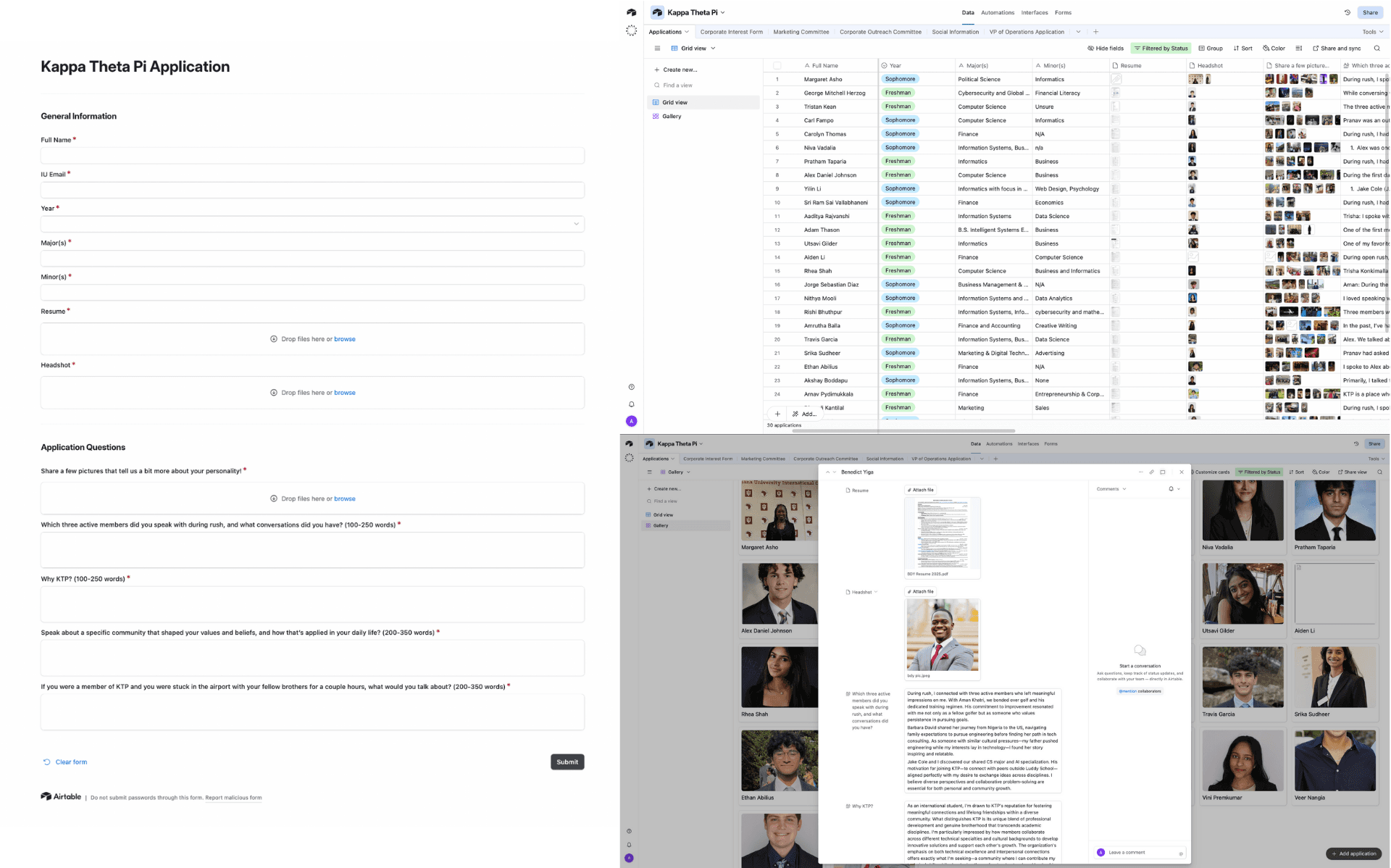Open base history icon beside Share in grid window

point(1348,12)
